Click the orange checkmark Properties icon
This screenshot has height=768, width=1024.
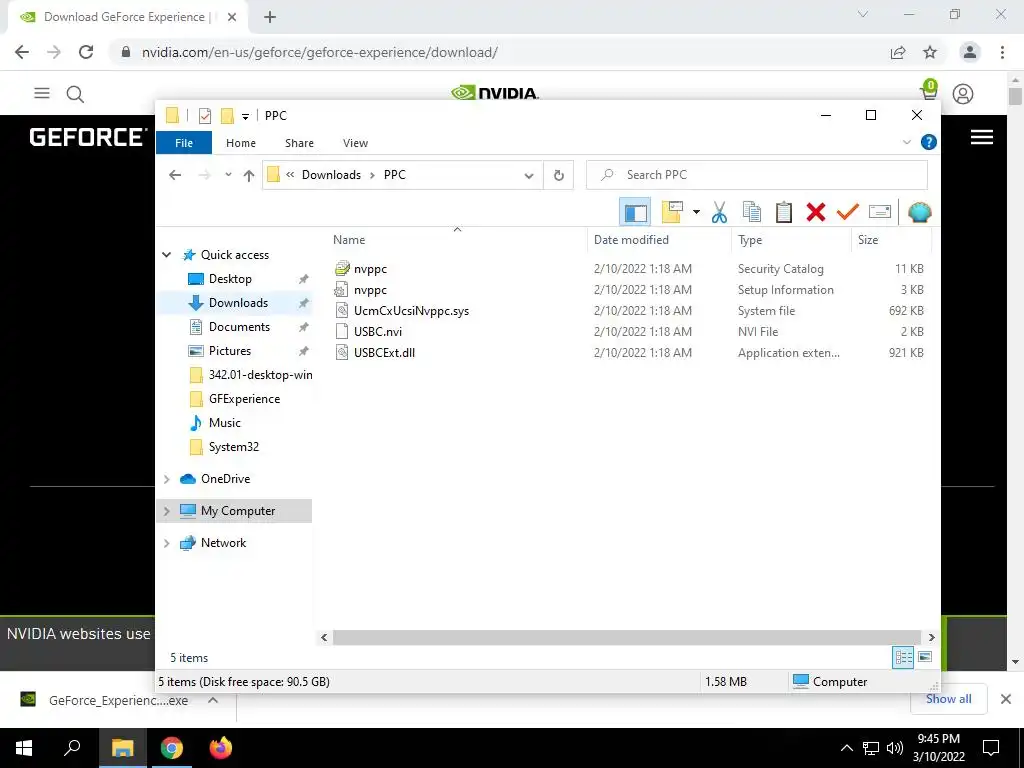pos(848,212)
